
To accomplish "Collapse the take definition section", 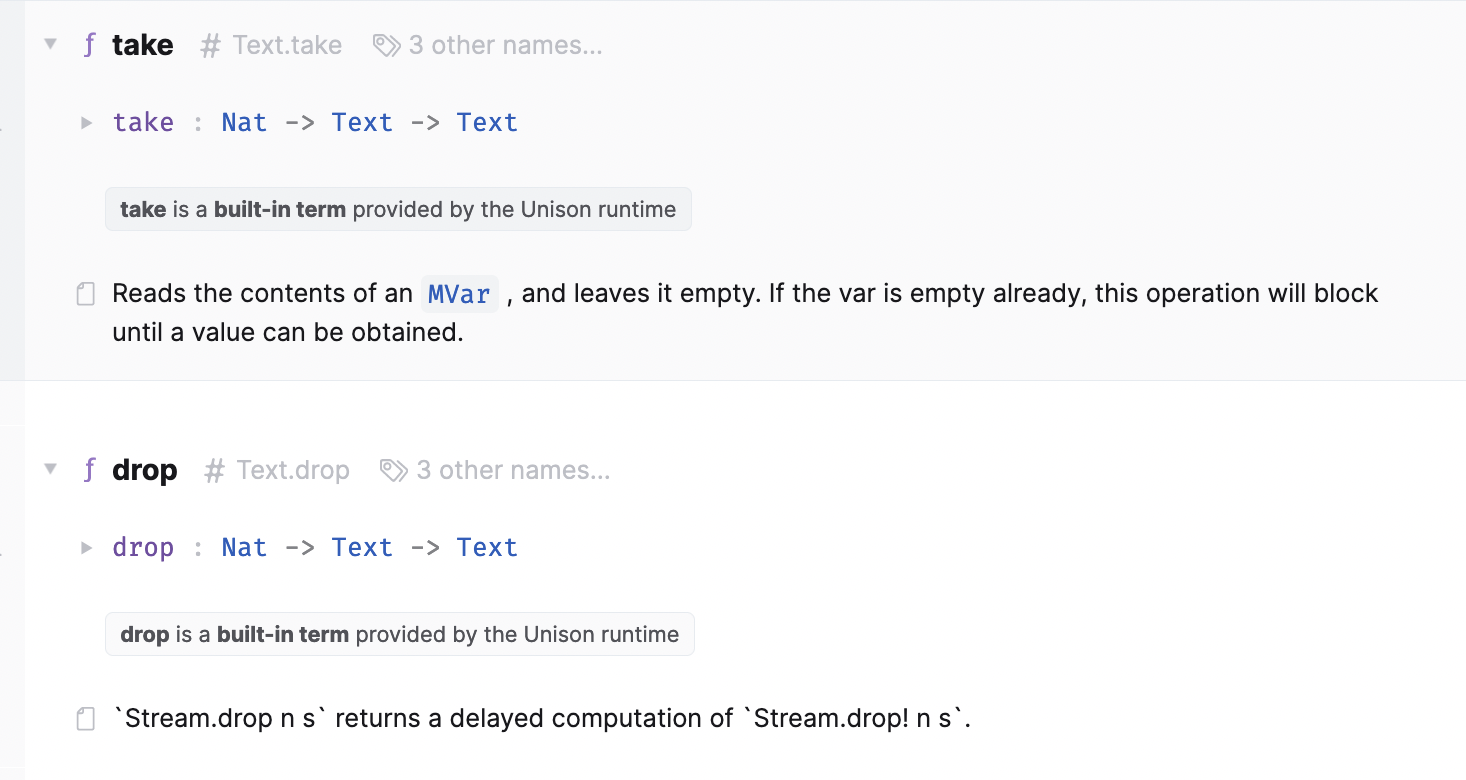I will point(50,44).
